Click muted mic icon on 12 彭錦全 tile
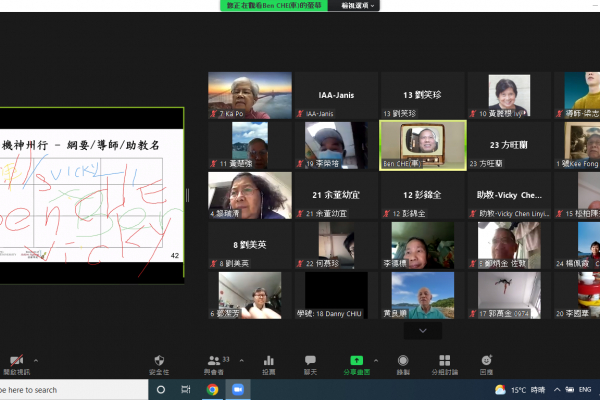The height and width of the screenshot is (400, 600). tap(386, 214)
